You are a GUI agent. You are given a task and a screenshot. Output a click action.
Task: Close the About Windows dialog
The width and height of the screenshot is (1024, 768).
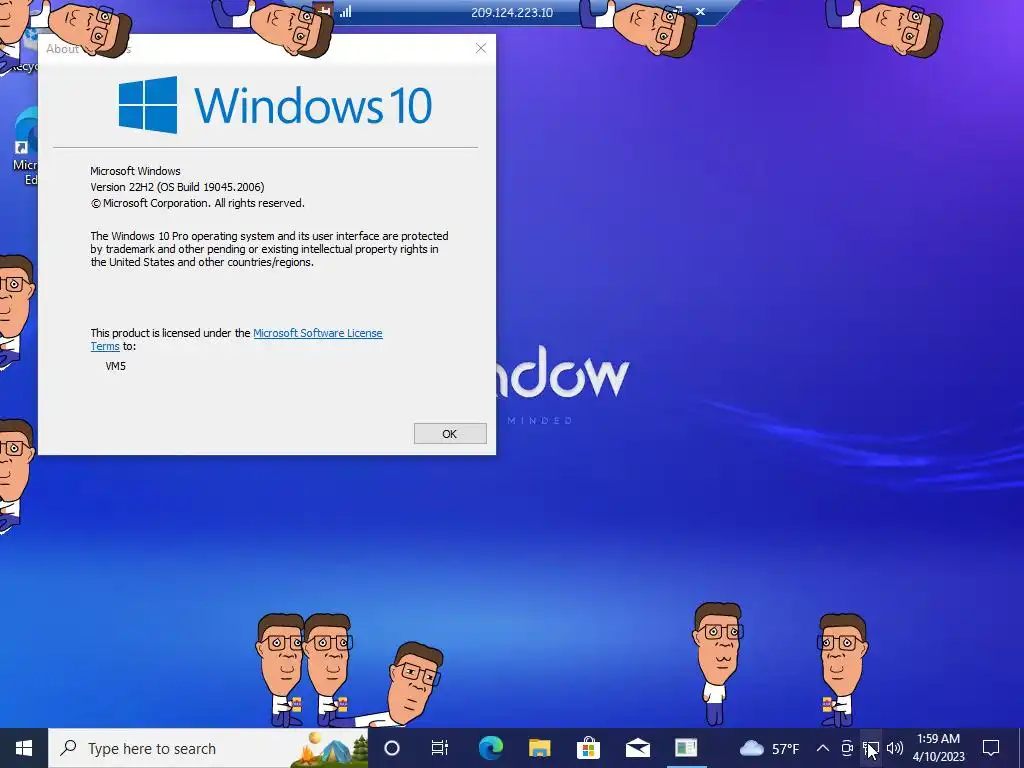[x=481, y=48]
